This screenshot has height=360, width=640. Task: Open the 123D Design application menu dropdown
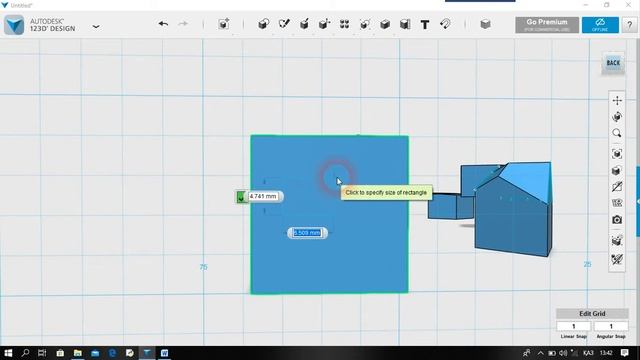click(96, 27)
